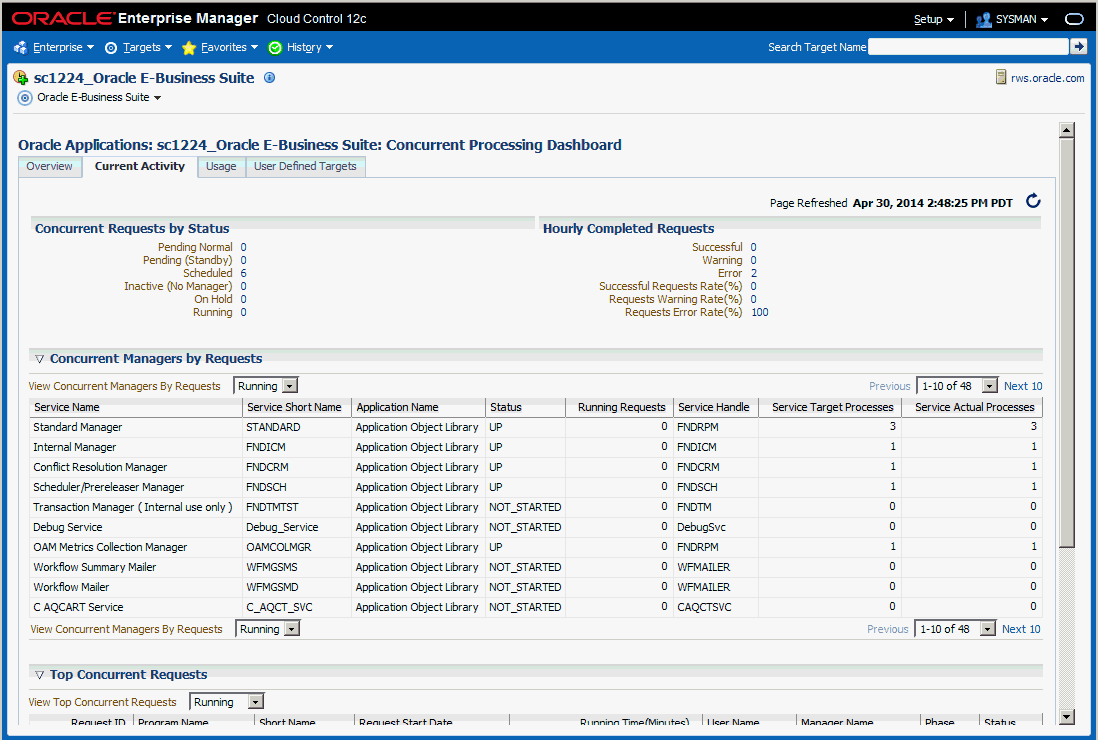Open the top 1-10 of 48 range dropdown
The image size is (1098, 740).
(x=957, y=386)
